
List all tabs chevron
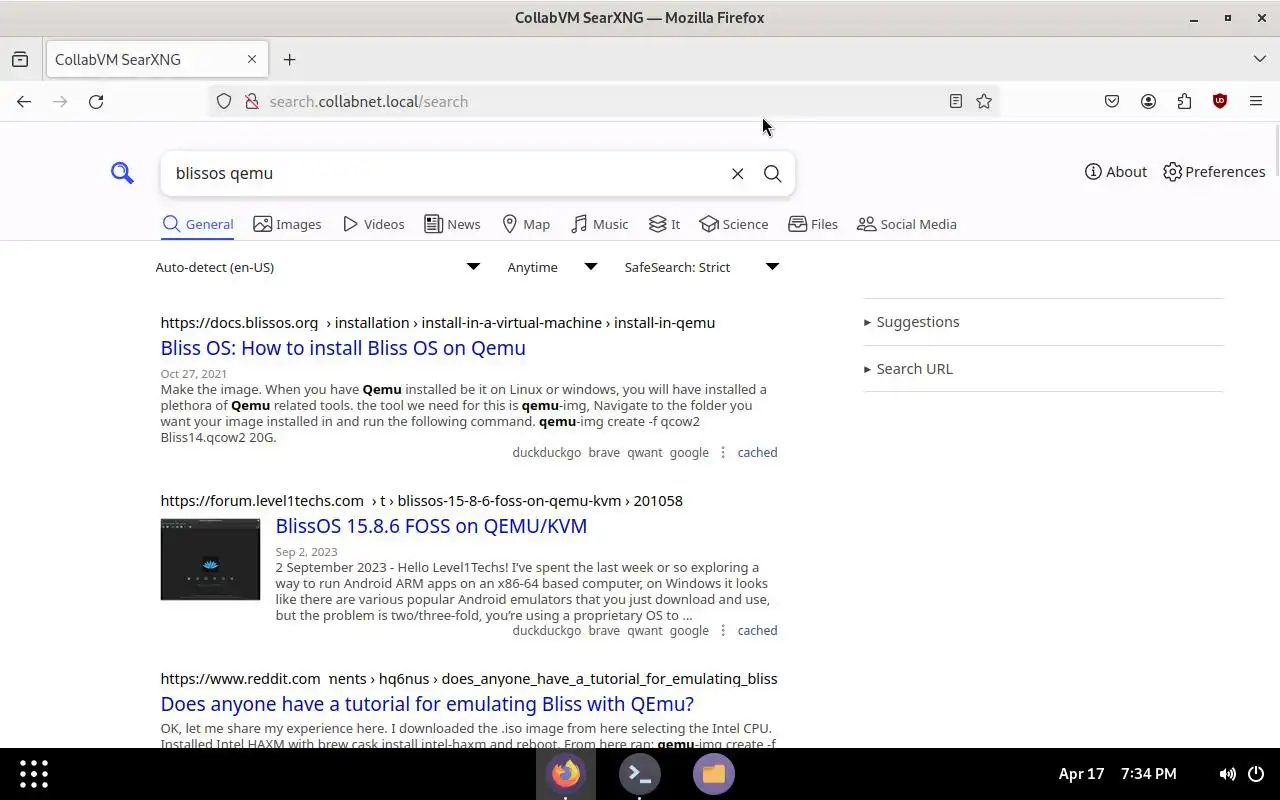pos(1260,59)
